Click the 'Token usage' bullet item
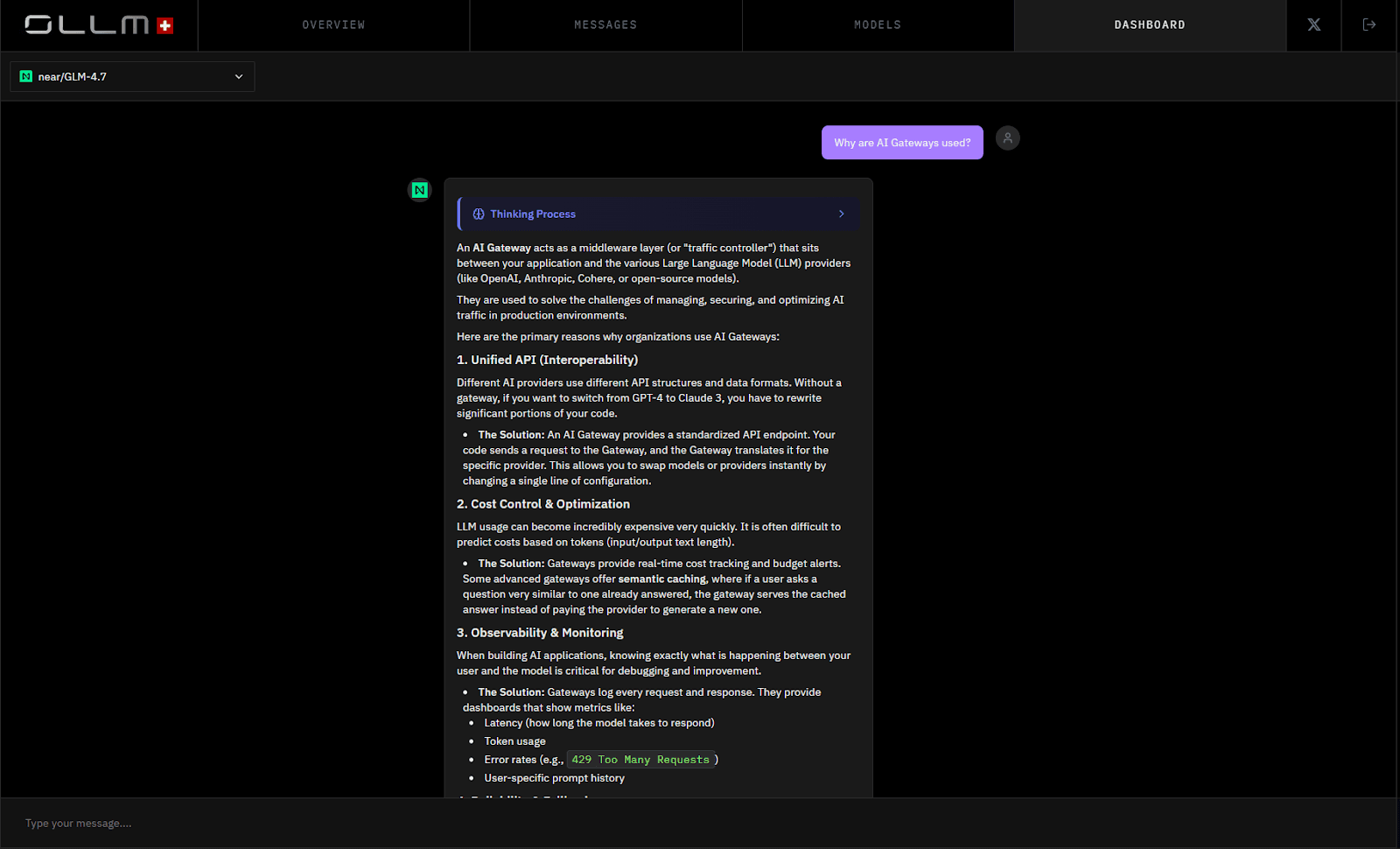Image resolution: width=1400 pixels, height=849 pixels. point(514,741)
